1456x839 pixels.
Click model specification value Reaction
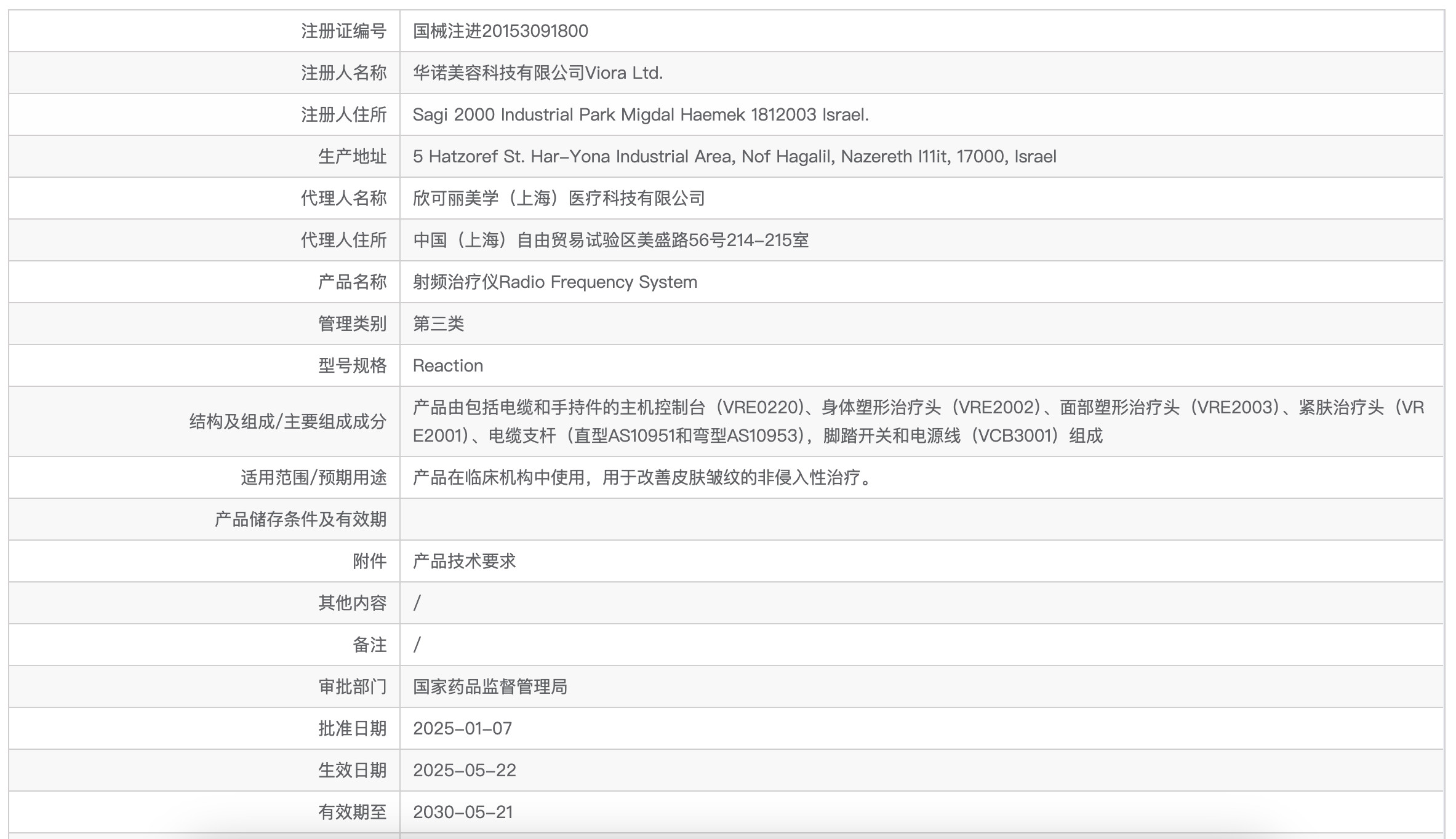click(x=447, y=365)
